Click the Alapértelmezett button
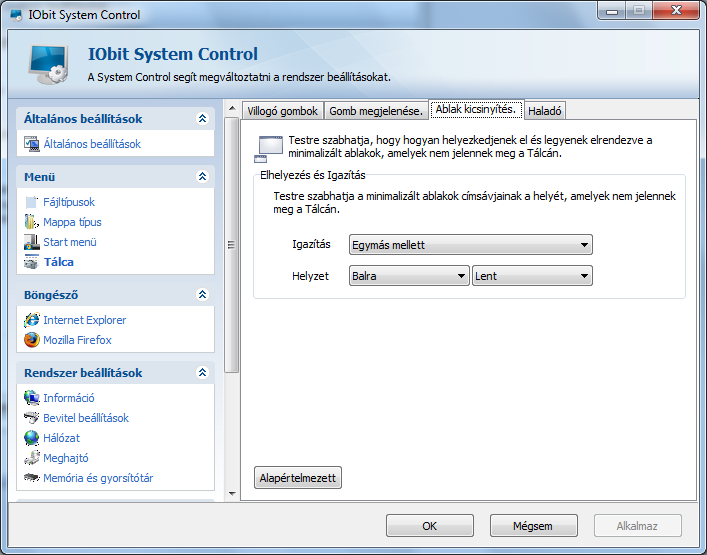Viewport: 707px width, 555px height. tap(298, 478)
